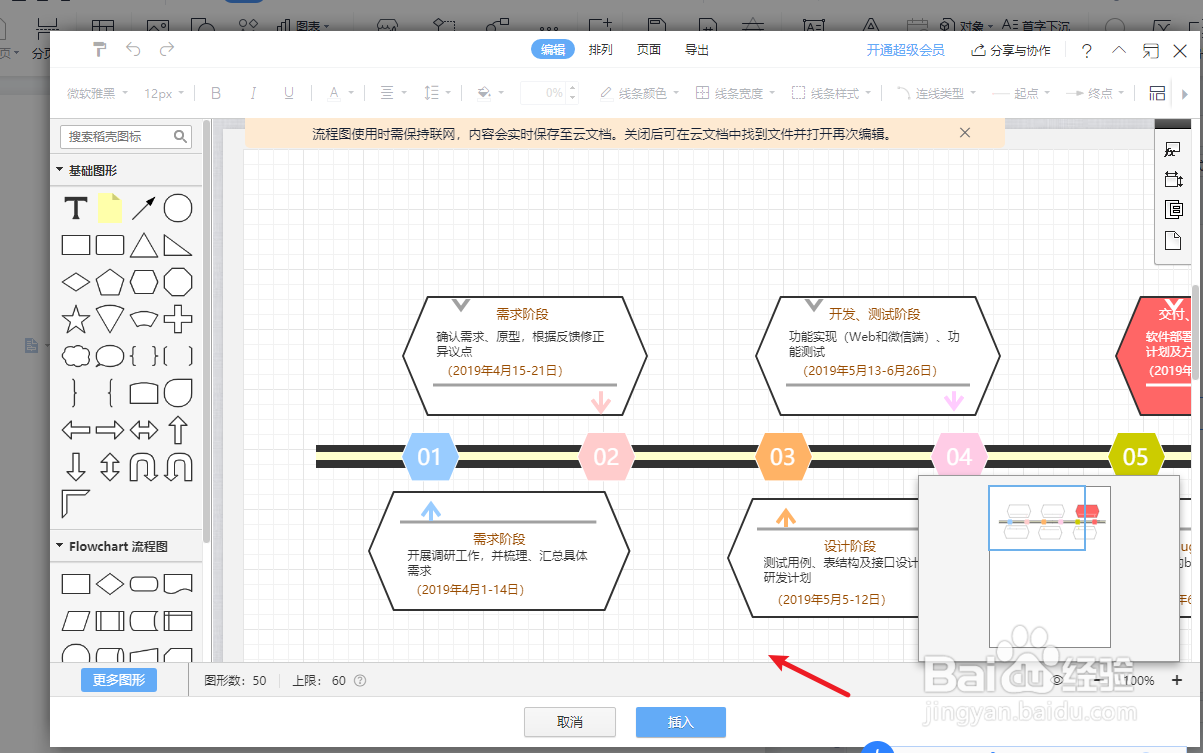Click the resize canvas icon in right sidebar

tap(1172, 179)
